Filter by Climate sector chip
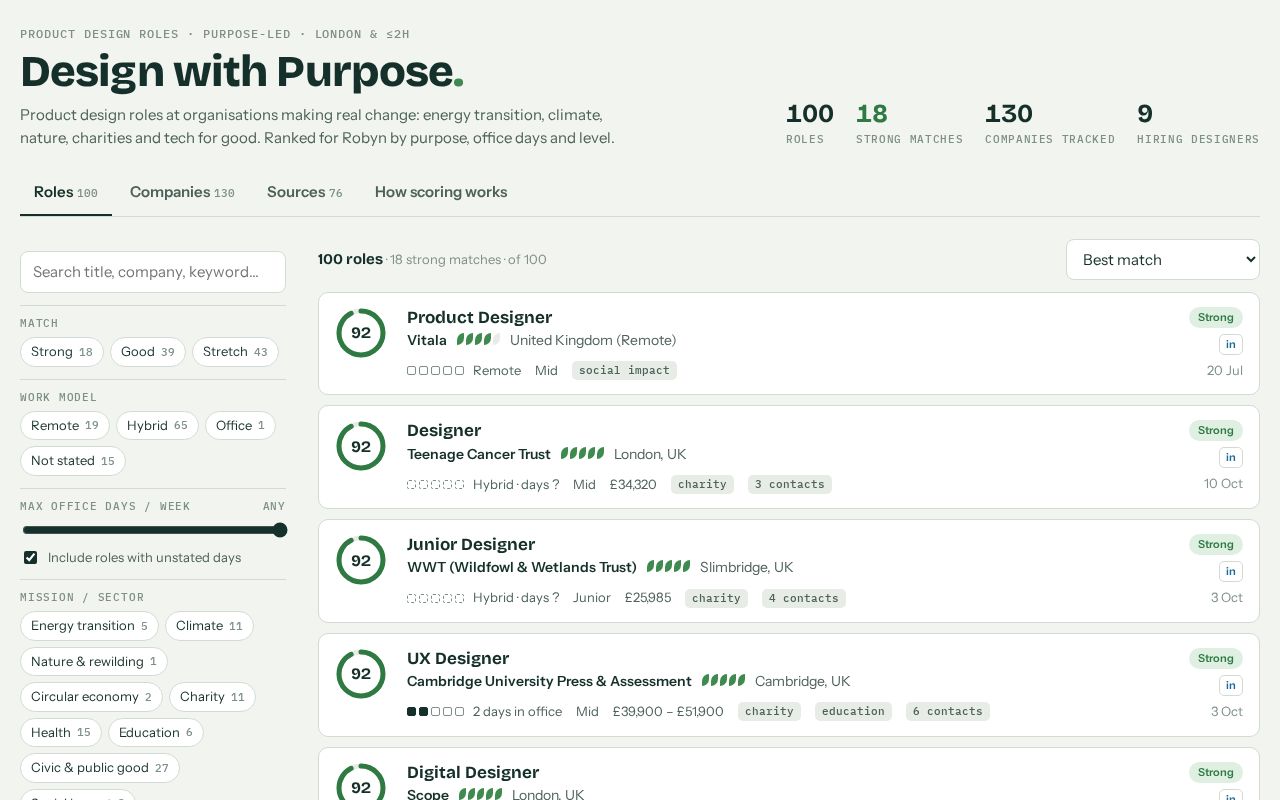1280x800 pixels. pos(209,626)
